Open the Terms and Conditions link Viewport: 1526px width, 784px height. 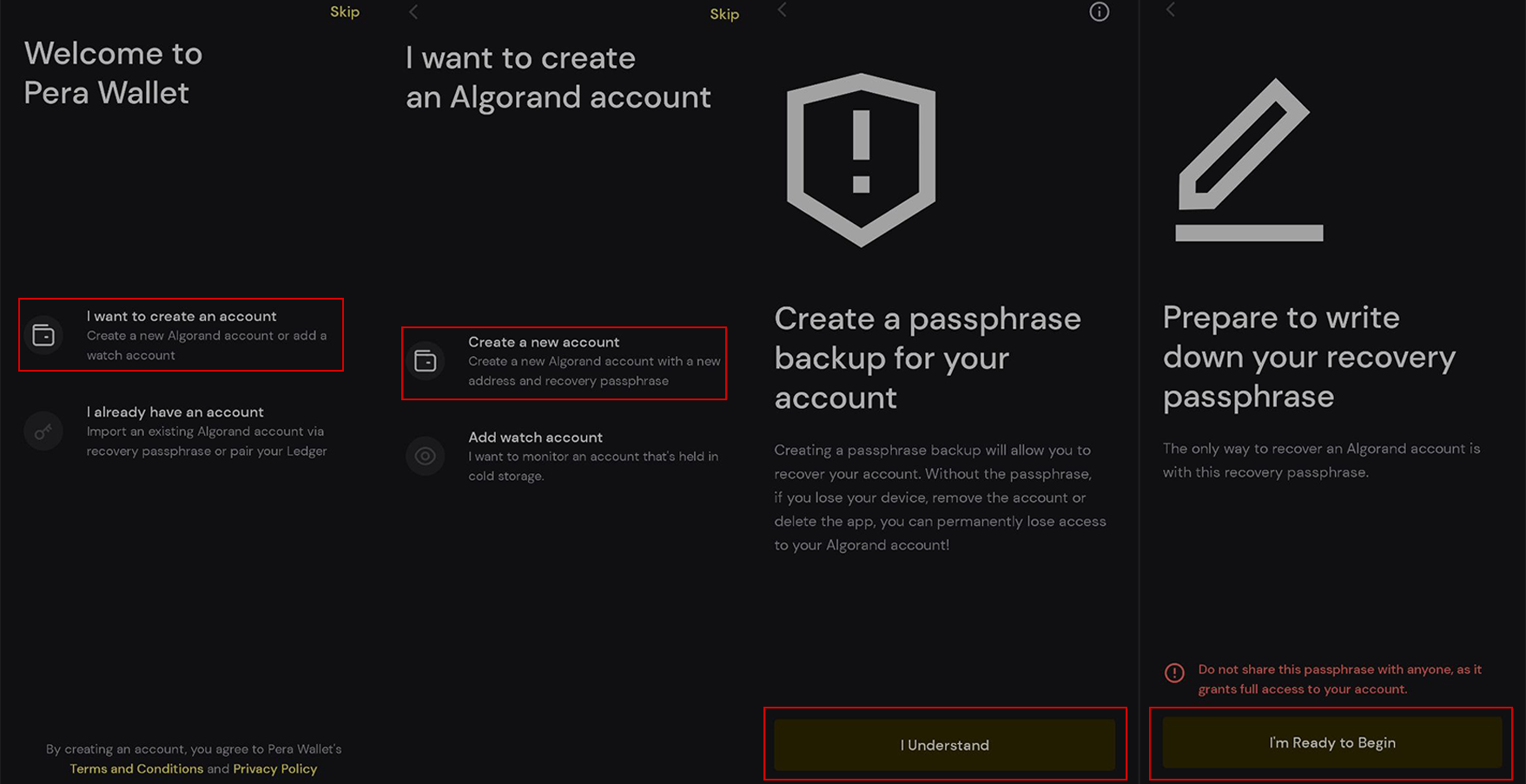coord(136,768)
